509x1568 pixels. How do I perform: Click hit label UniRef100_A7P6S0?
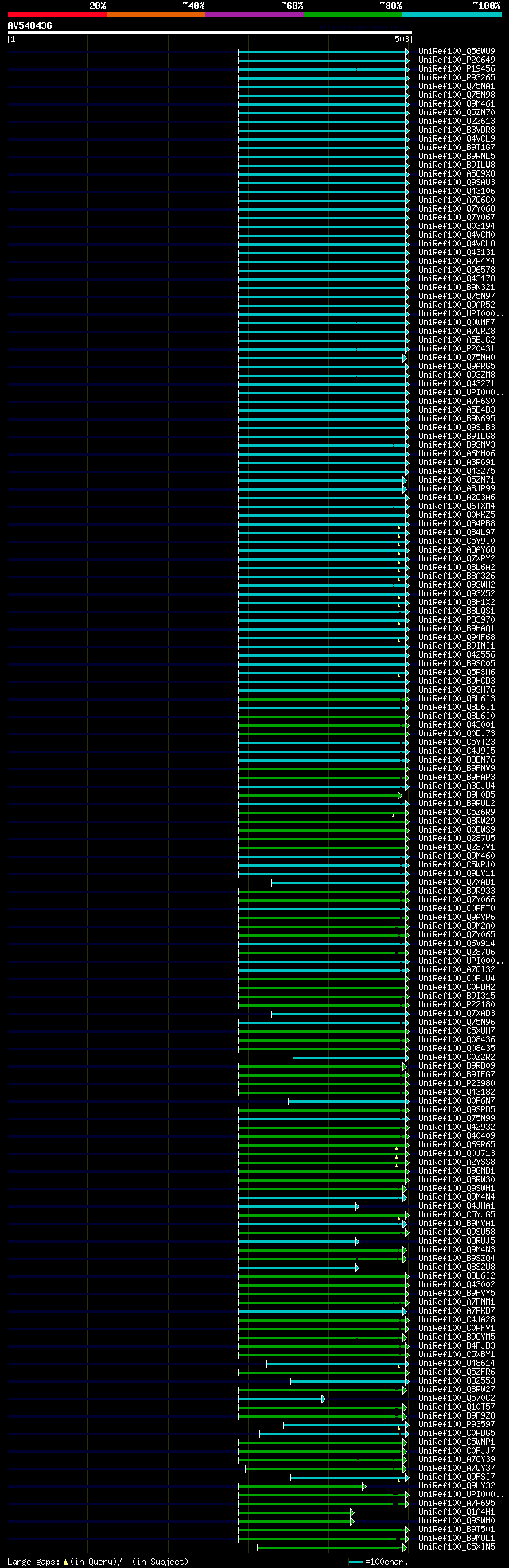[457, 401]
